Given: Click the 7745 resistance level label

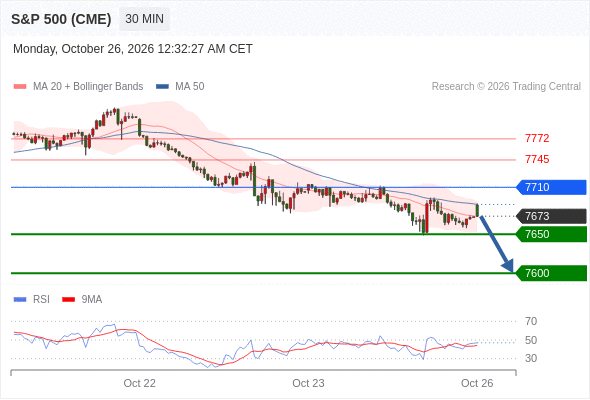Looking at the screenshot, I should [x=537, y=160].
